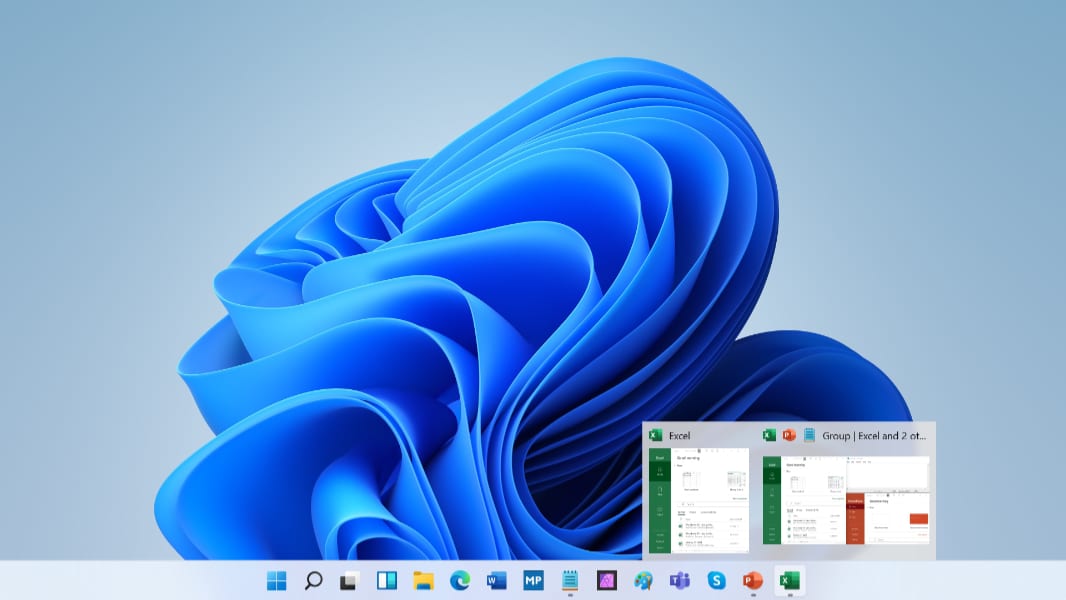Click PowerPoint icon in the Group preview header
This screenshot has width=1066, height=600.
coord(788,435)
